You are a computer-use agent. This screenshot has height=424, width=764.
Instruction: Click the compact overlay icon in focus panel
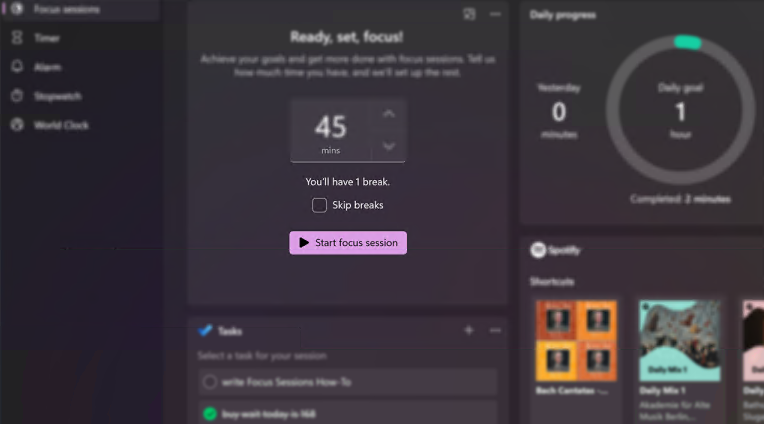pos(469,14)
